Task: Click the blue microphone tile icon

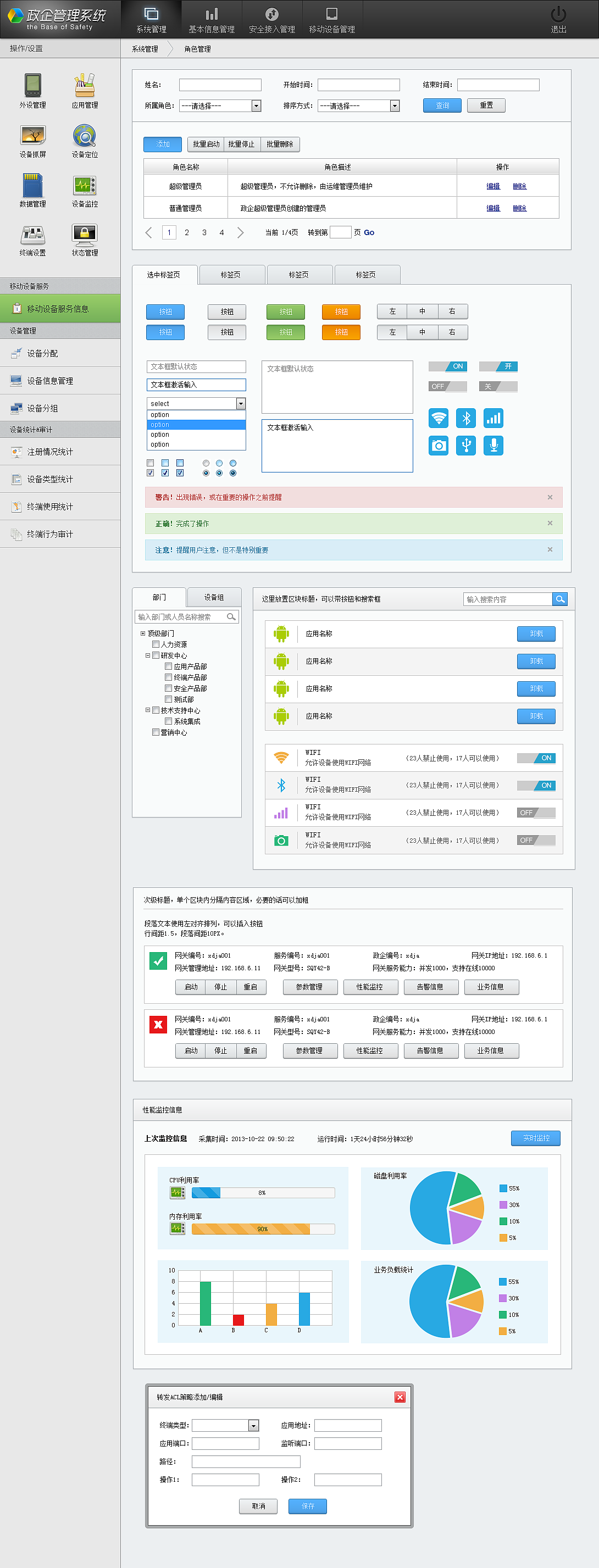Action: click(x=493, y=446)
